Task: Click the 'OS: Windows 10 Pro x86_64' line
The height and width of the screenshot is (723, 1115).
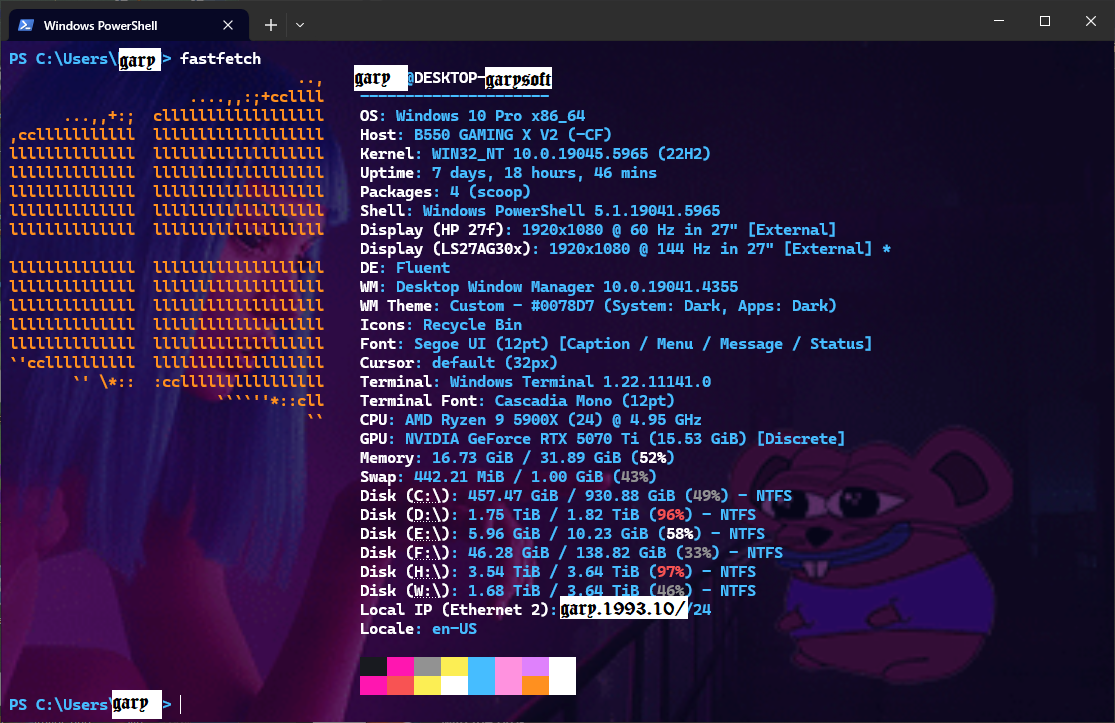Action: 472,116
